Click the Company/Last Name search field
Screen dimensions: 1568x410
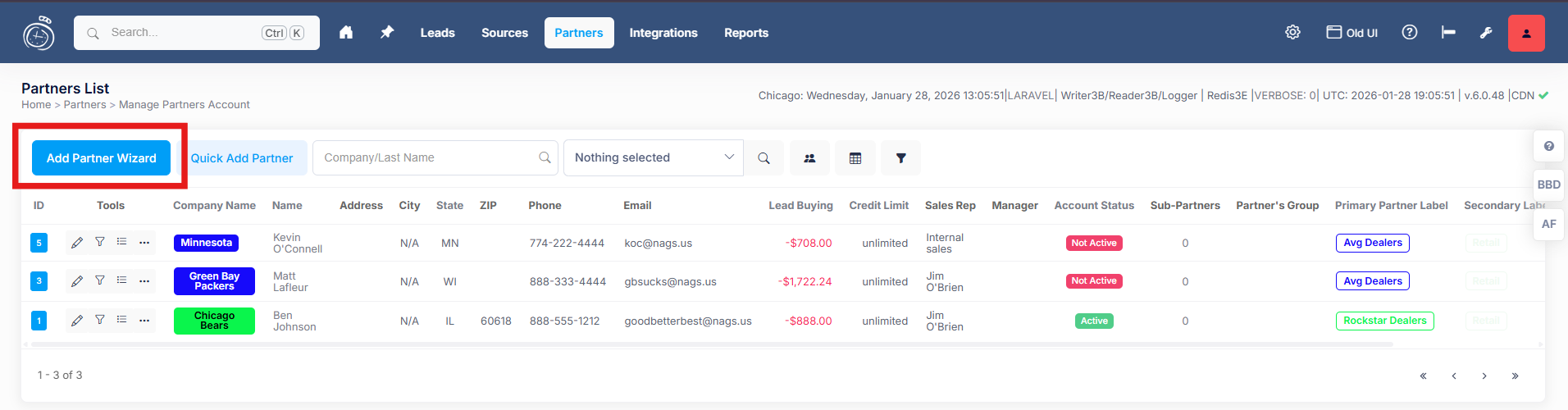point(428,157)
